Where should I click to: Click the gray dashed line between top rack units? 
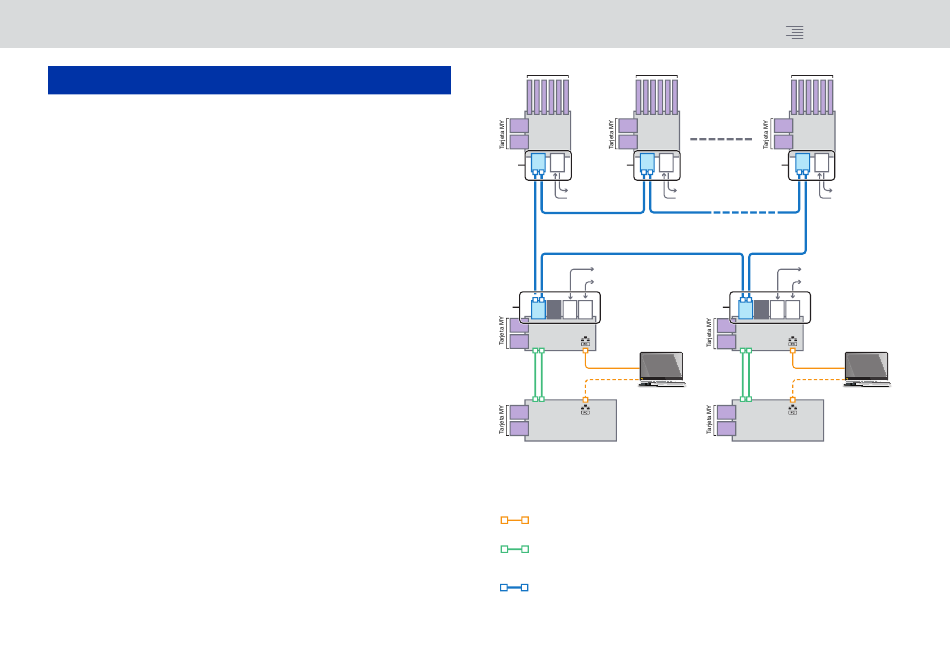point(721,139)
